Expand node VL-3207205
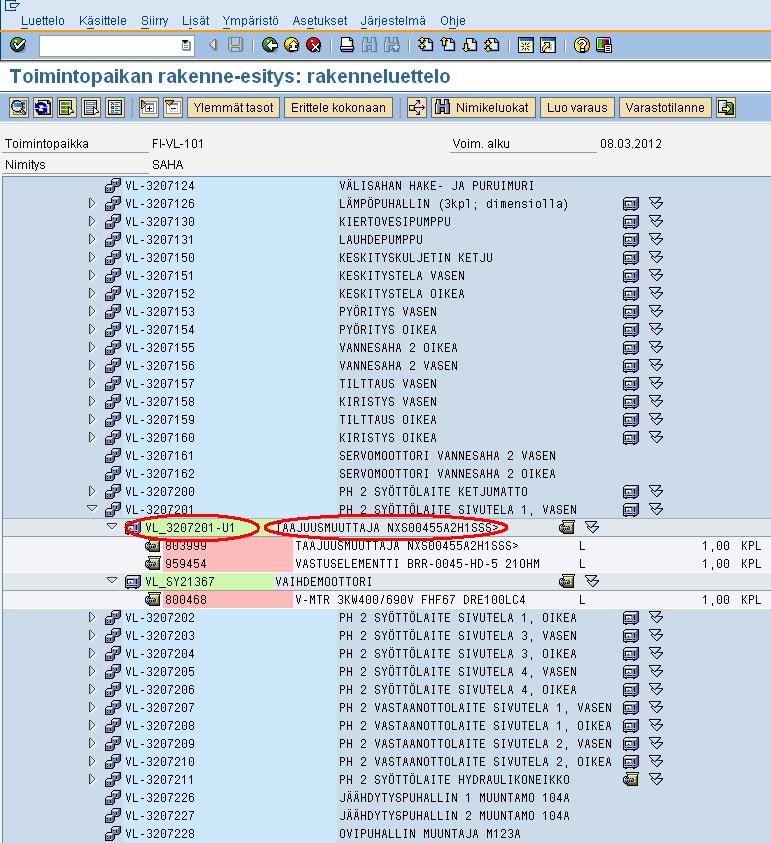This screenshot has width=771, height=843. [x=91, y=671]
